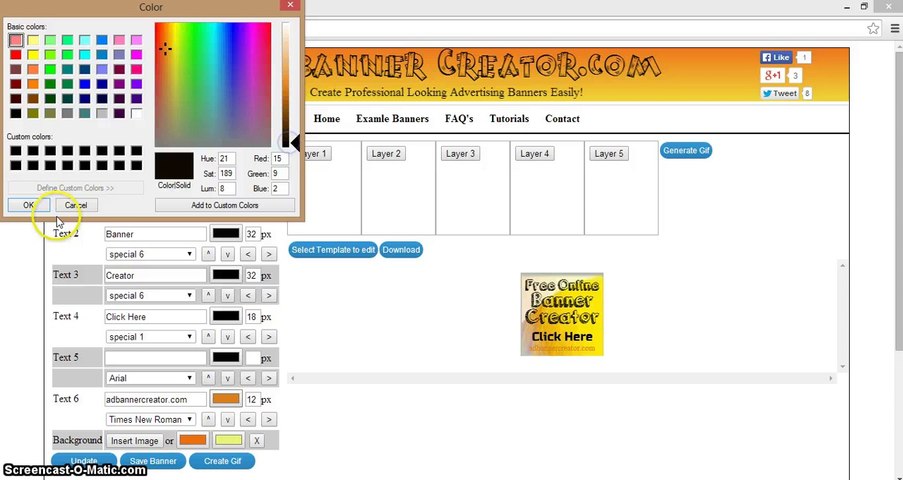Click Text 6 orange color swatch
The image size is (903, 480).
click(x=226, y=399)
